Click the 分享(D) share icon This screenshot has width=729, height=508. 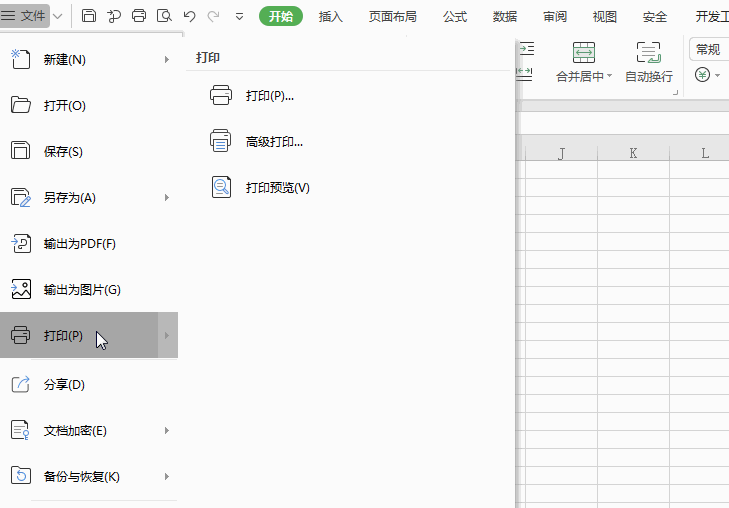click(20, 384)
